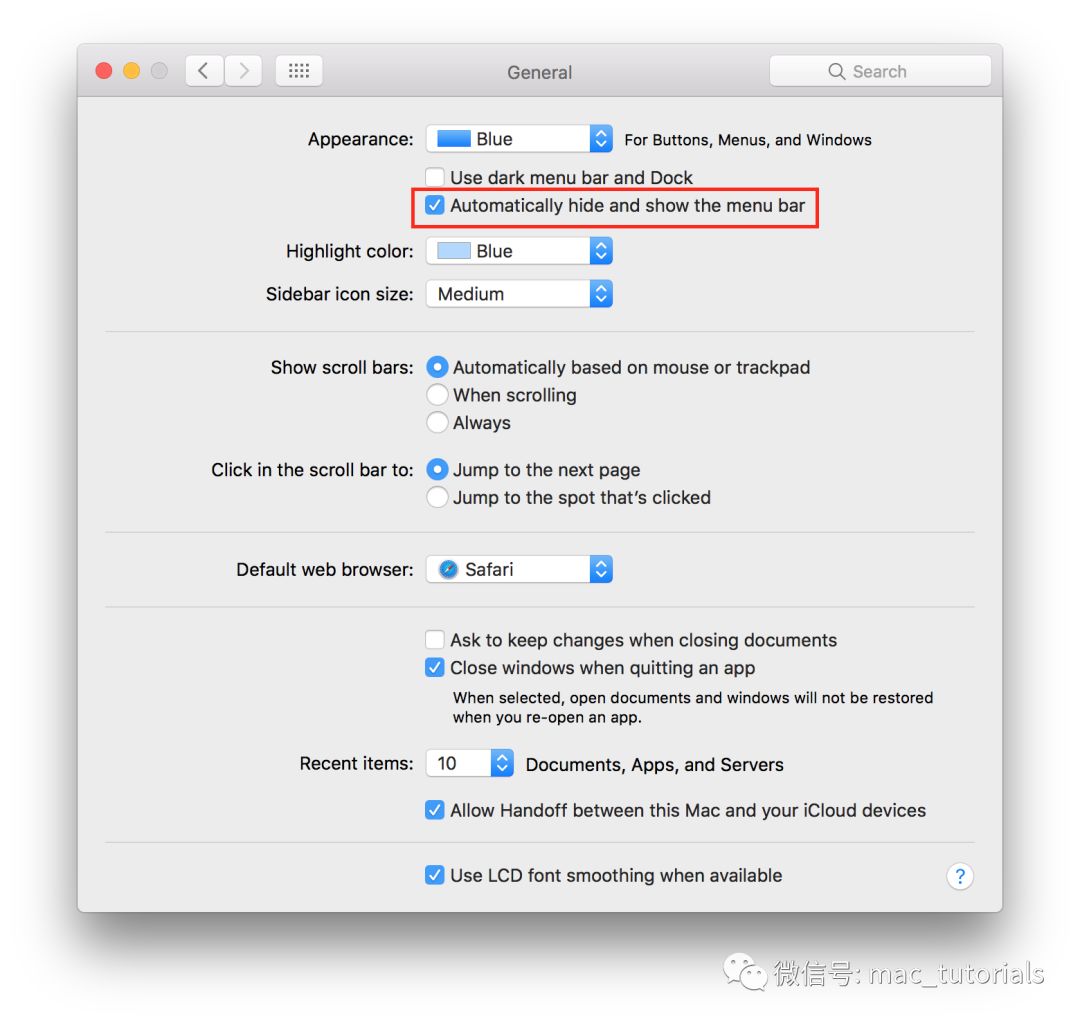Click the Safari compass icon
The width and height of the screenshot is (1080, 1023).
coord(448,570)
